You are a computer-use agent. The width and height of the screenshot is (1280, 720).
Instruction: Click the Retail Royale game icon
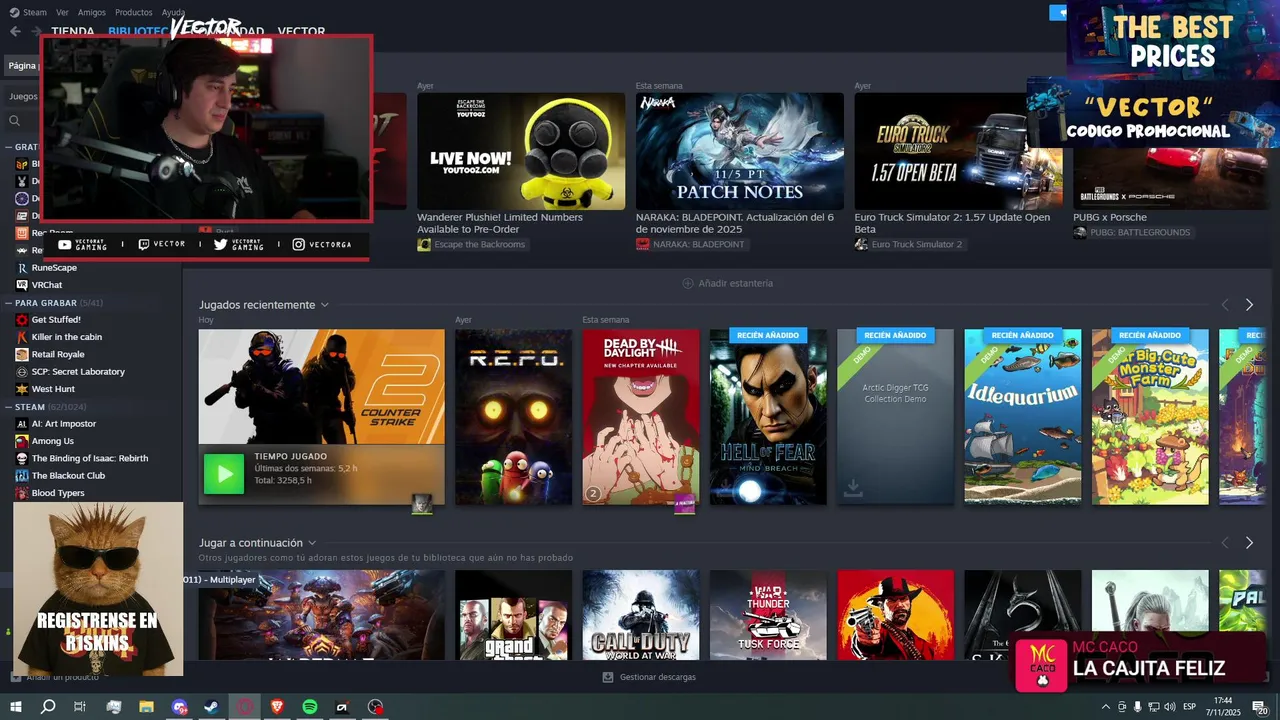click(x=22, y=354)
